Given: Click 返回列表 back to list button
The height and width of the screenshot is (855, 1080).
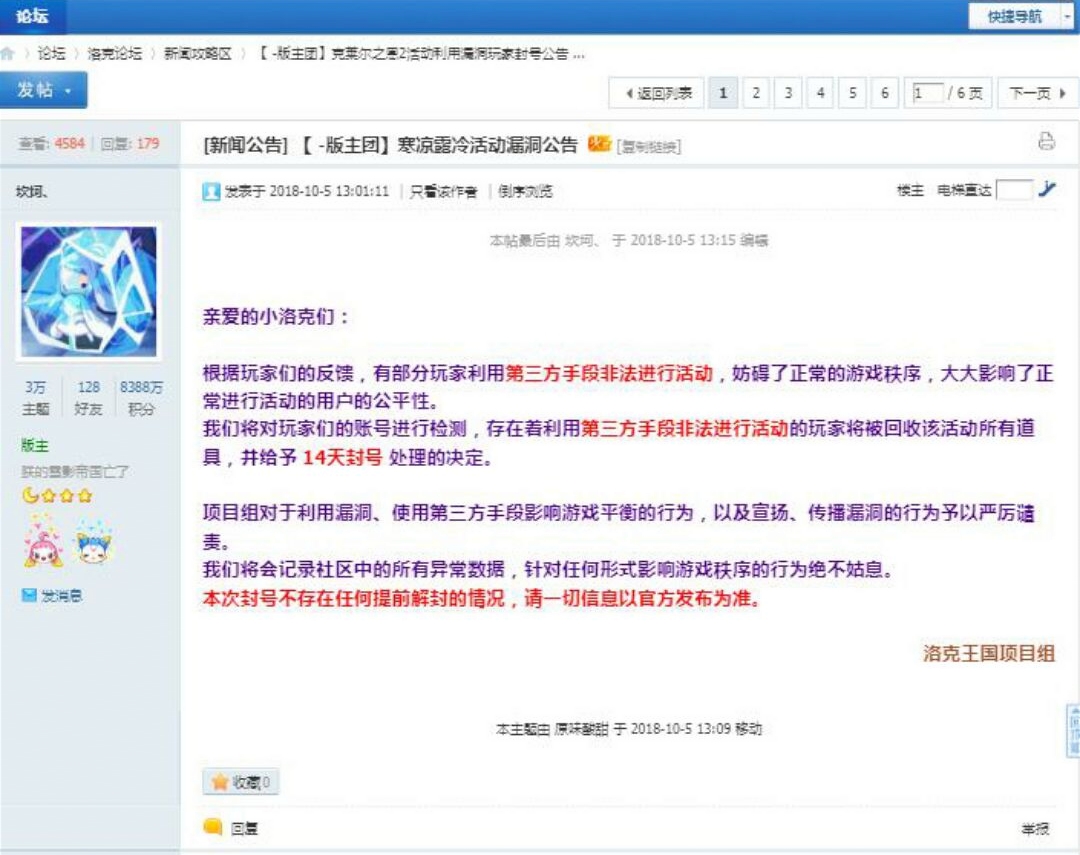Looking at the screenshot, I should pos(656,93).
